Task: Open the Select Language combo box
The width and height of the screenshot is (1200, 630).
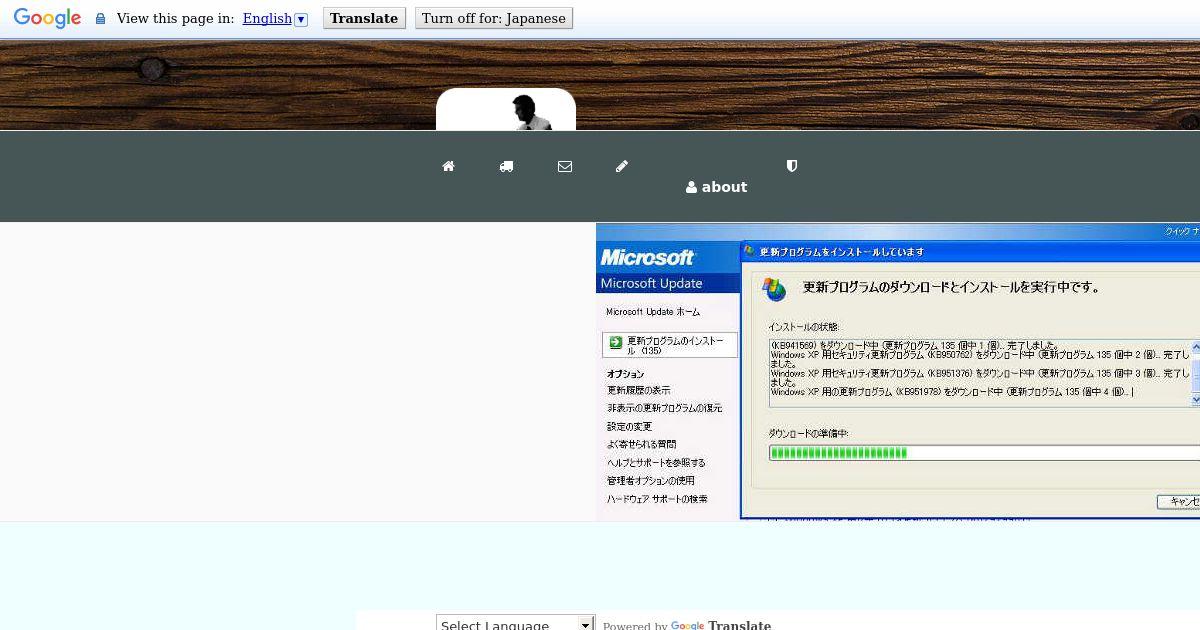Action: 515,623
